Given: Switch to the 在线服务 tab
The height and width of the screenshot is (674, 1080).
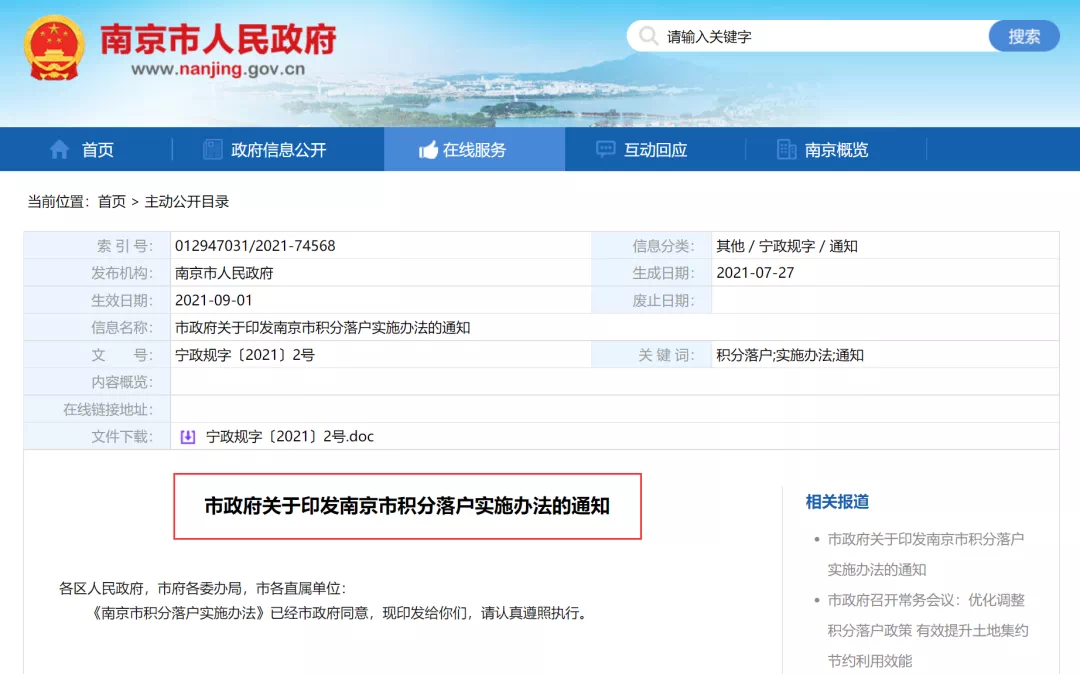Looking at the screenshot, I should tap(474, 150).
